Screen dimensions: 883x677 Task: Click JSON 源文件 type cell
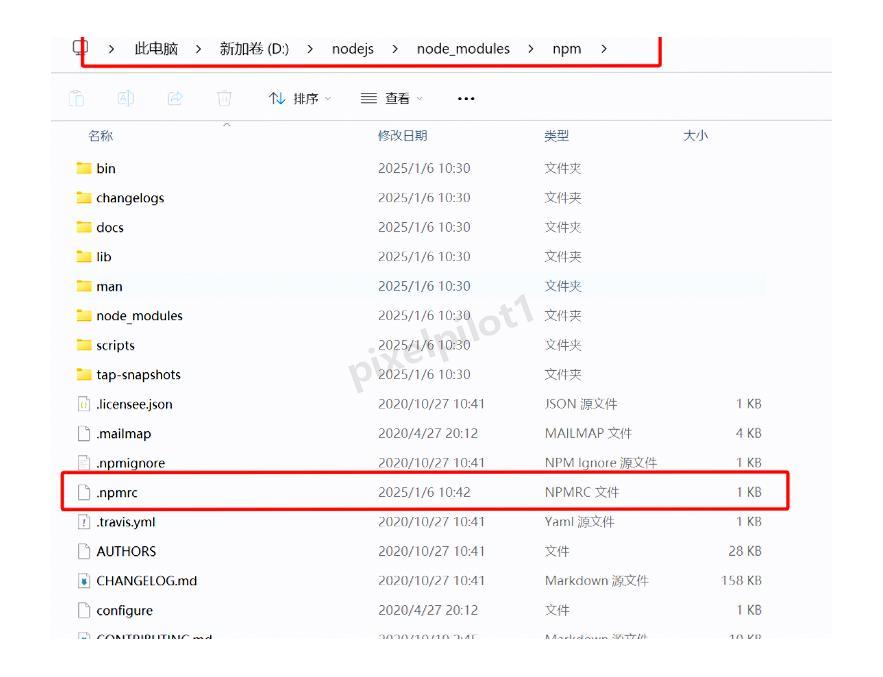pyautogui.click(x=581, y=404)
